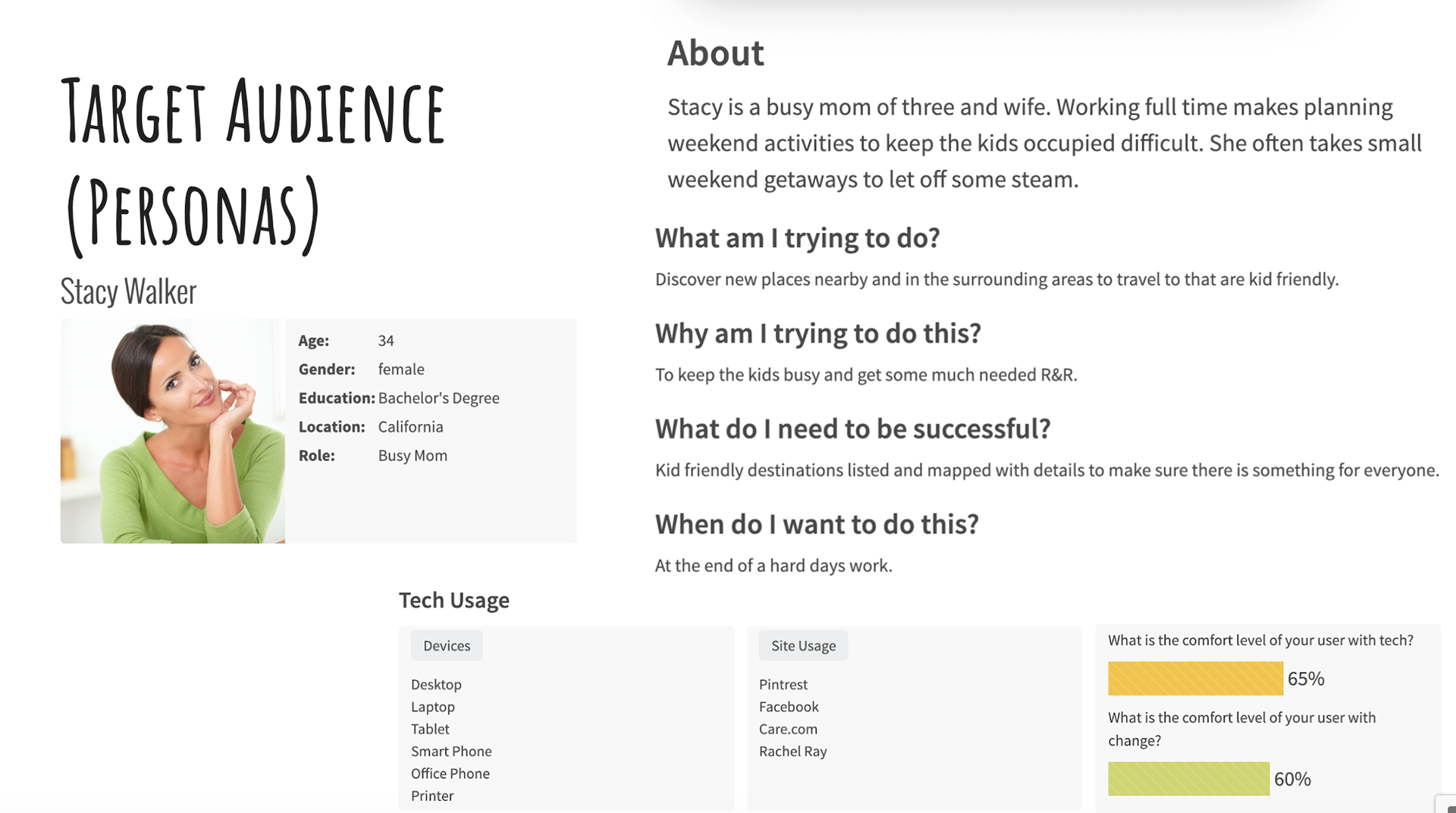Click Rachel Ray in Site Usage
1456x813 pixels.
tap(792, 752)
